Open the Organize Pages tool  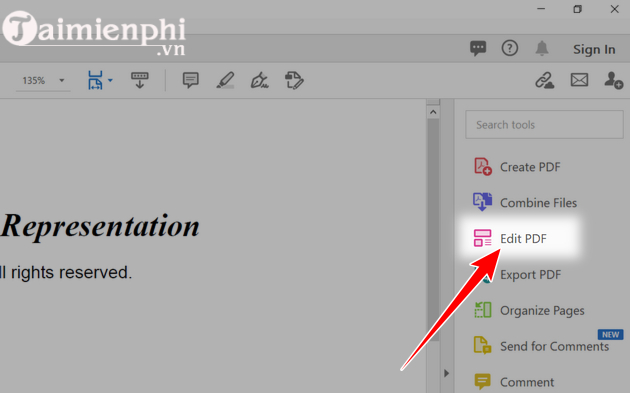tap(529, 310)
